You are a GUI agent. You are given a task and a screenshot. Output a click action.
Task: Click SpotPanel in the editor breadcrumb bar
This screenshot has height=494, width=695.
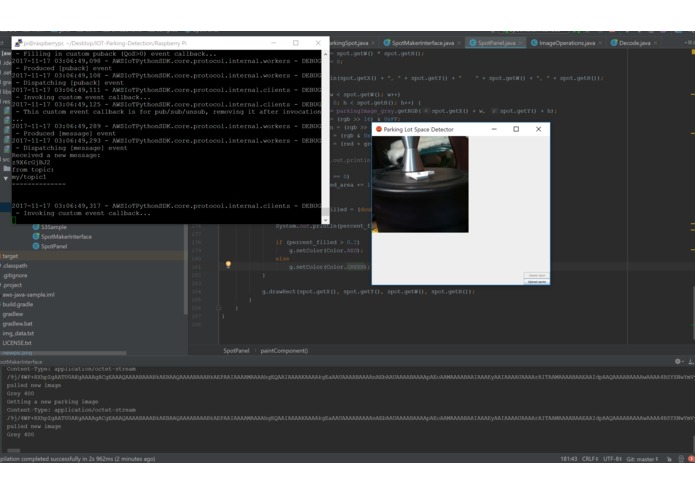236,350
